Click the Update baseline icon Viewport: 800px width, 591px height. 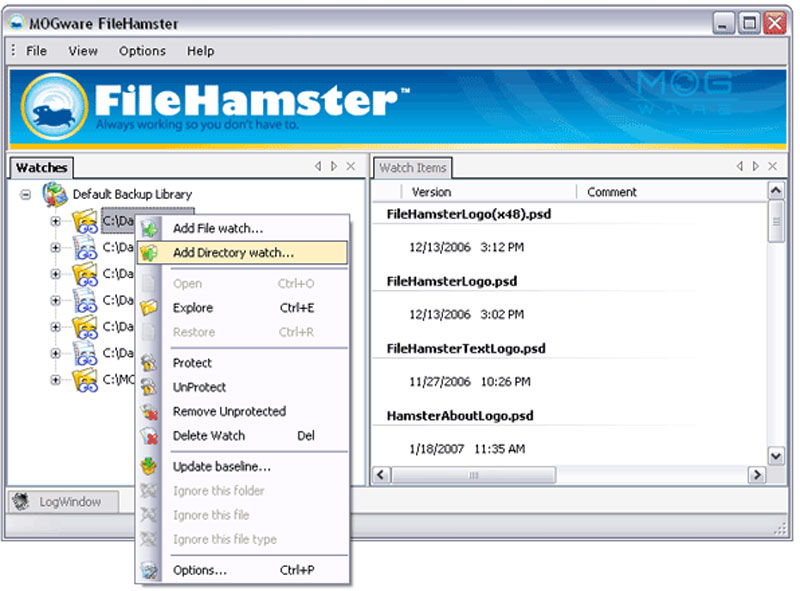pyautogui.click(x=149, y=466)
